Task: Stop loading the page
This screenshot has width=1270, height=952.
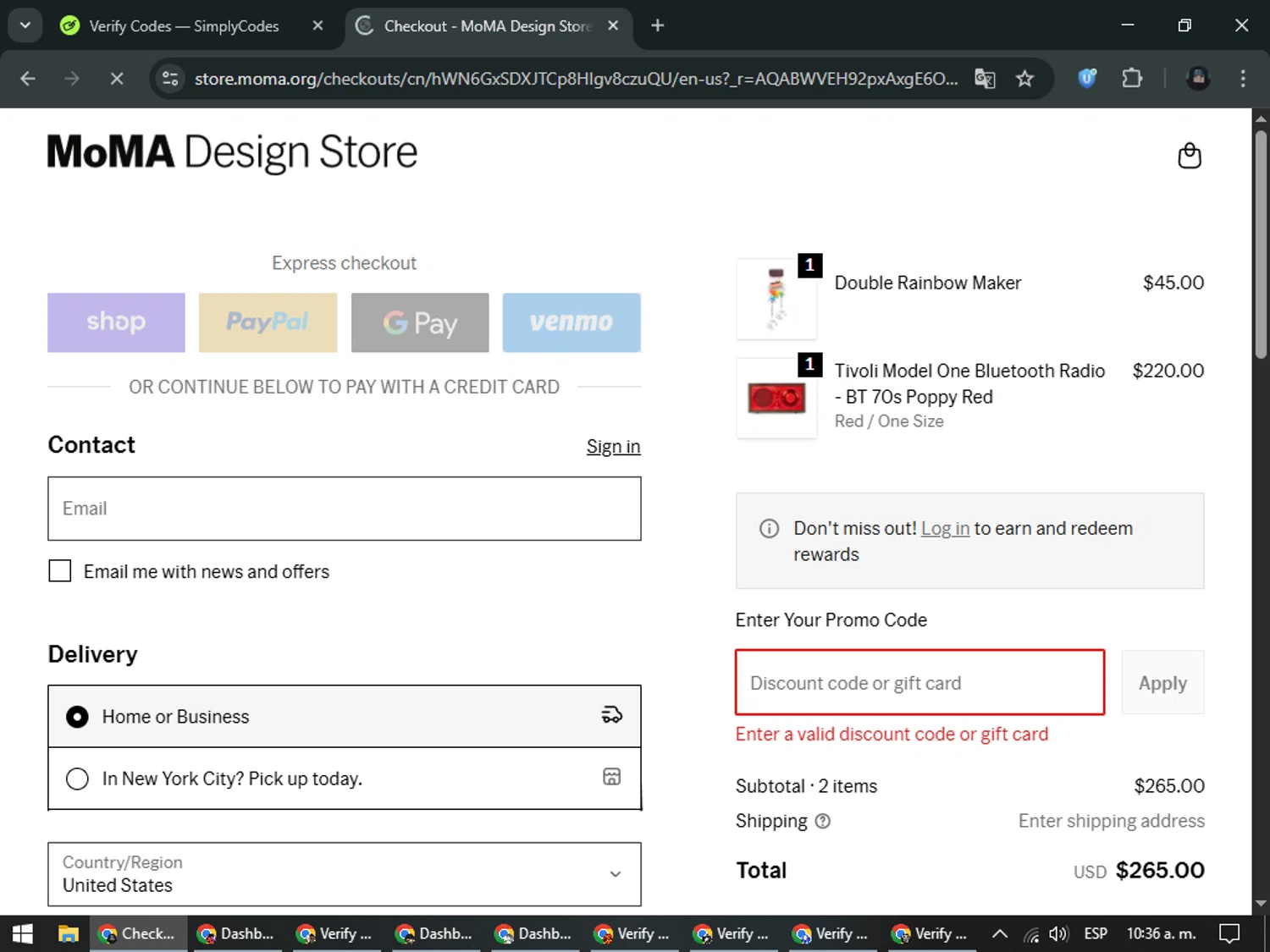Action: click(x=117, y=79)
